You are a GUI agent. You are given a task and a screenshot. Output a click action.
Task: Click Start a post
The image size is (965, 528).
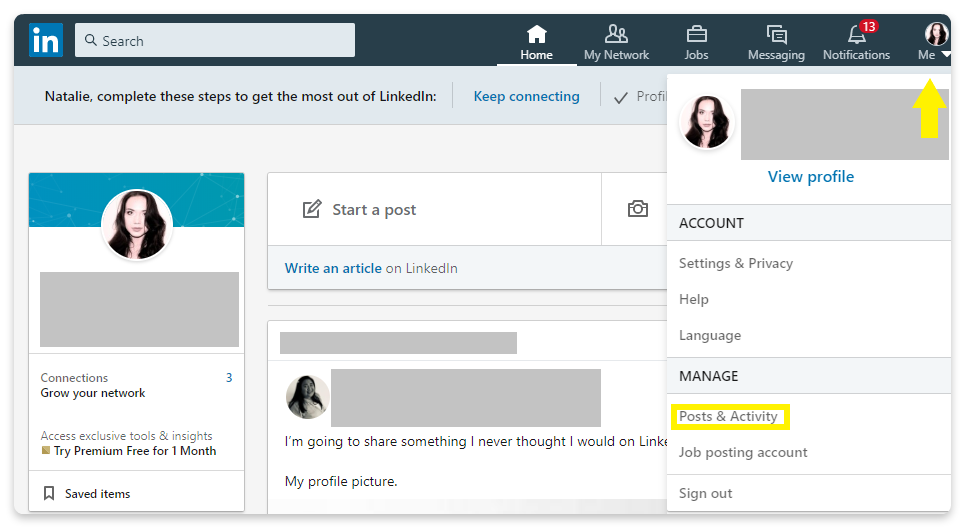tap(374, 210)
